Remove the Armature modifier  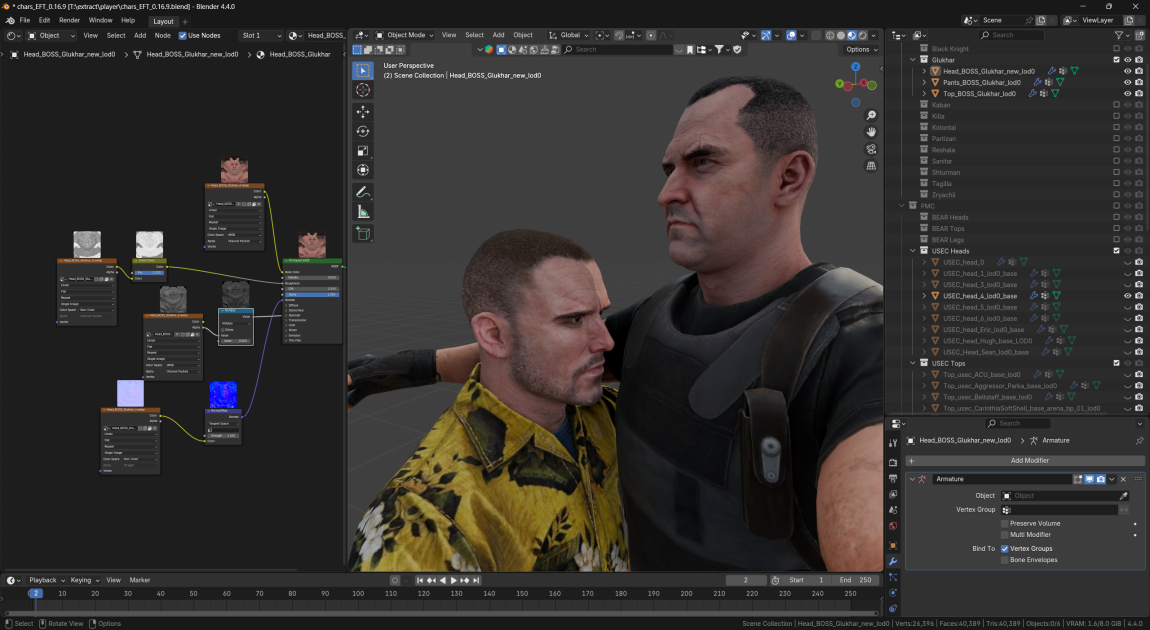(1123, 479)
